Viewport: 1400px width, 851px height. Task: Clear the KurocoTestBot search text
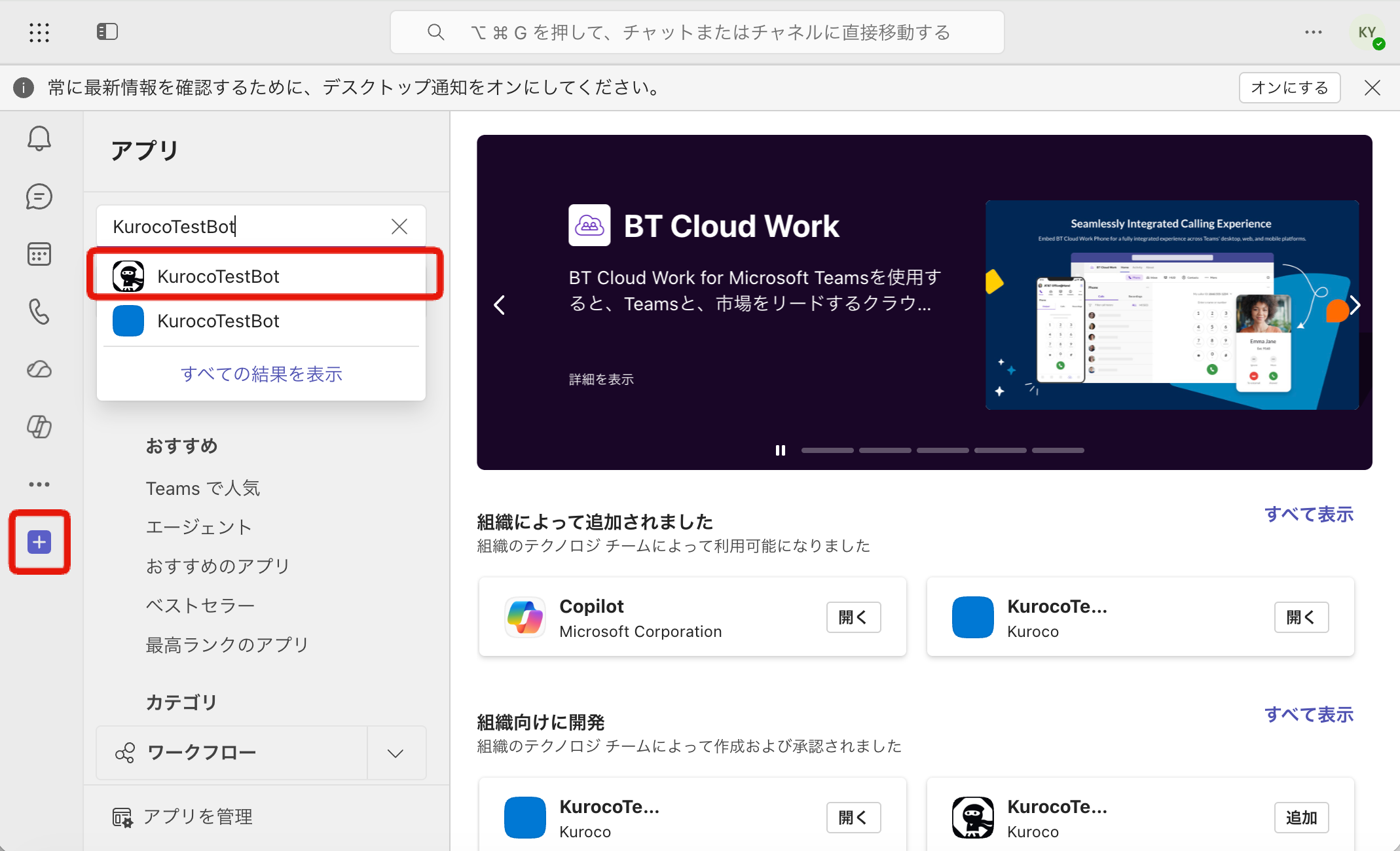pos(399,226)
